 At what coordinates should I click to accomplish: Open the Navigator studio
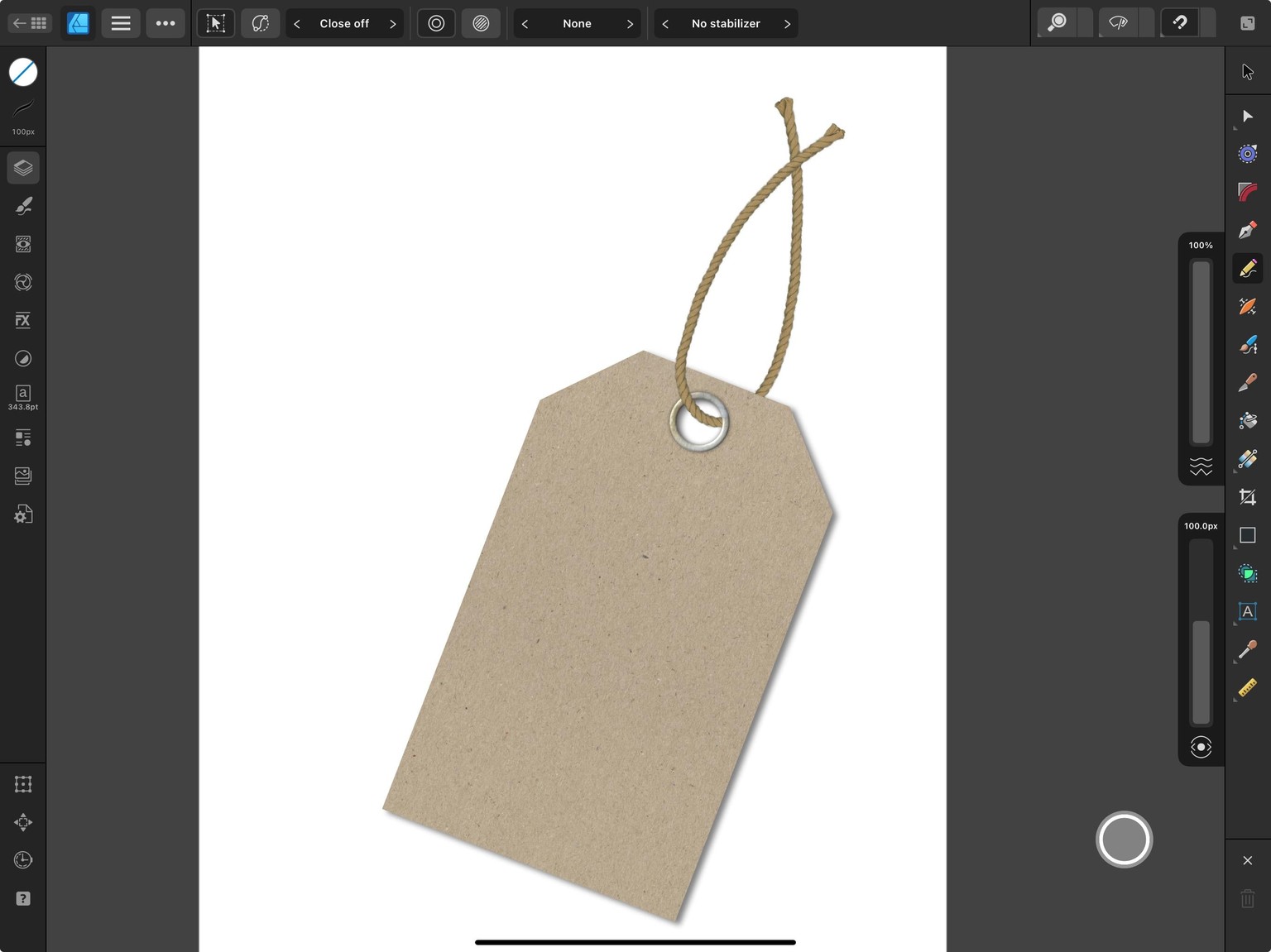pos(23,822)
